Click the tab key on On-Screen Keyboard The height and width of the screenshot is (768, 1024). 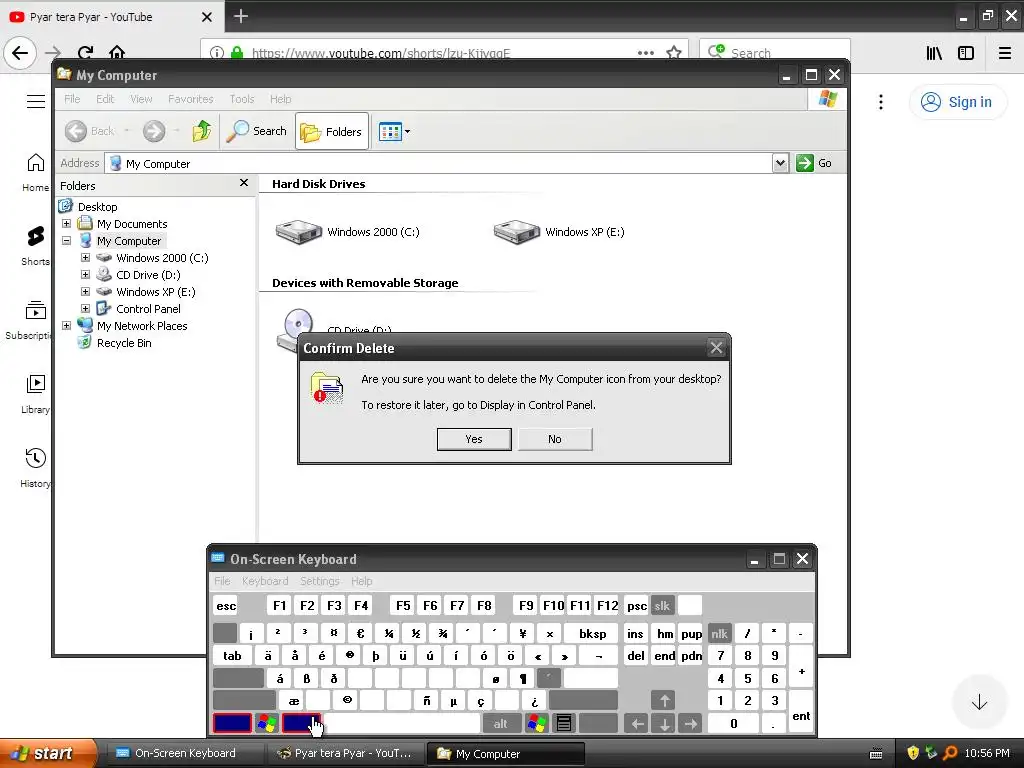(232, 656)
